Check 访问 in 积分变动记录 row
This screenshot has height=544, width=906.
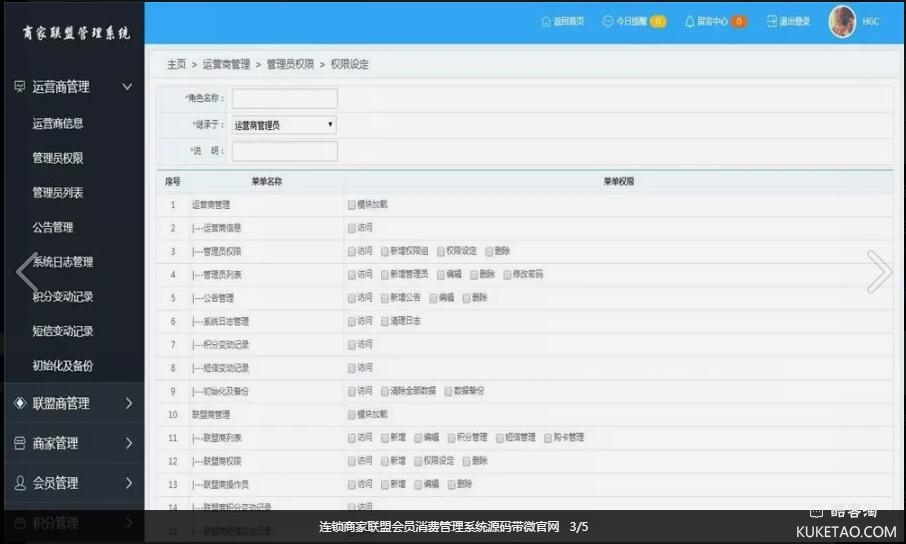[351, 345]
